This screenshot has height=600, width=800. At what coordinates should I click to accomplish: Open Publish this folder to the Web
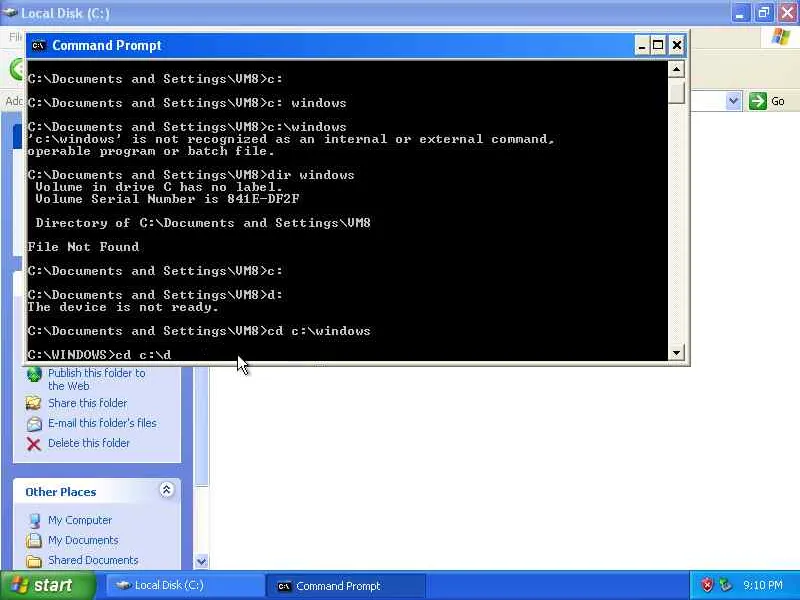[x=96, y=380]
